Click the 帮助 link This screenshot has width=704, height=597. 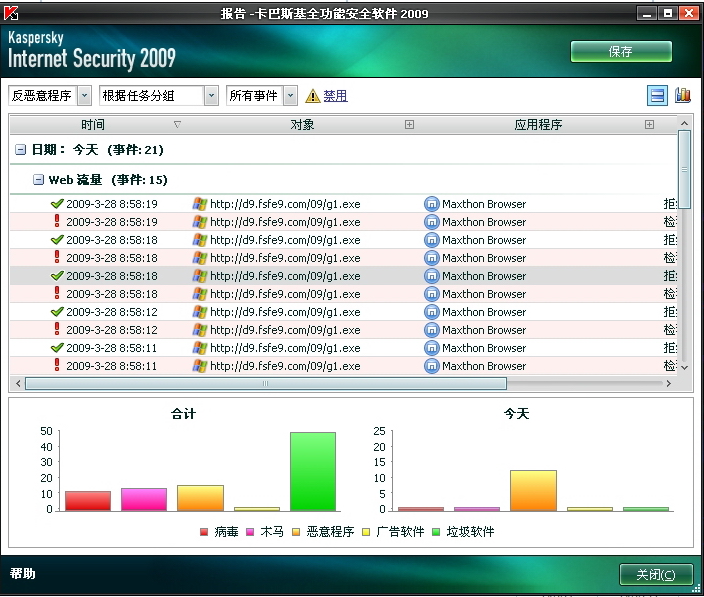(22, 573)
